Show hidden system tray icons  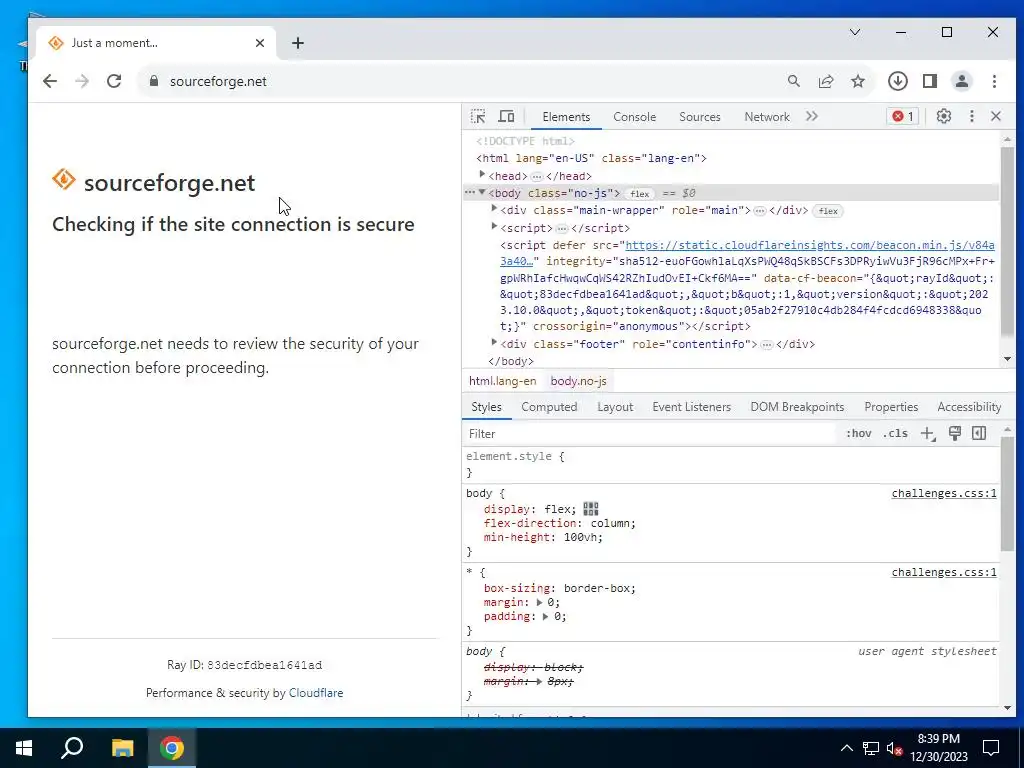coord(846,748)
